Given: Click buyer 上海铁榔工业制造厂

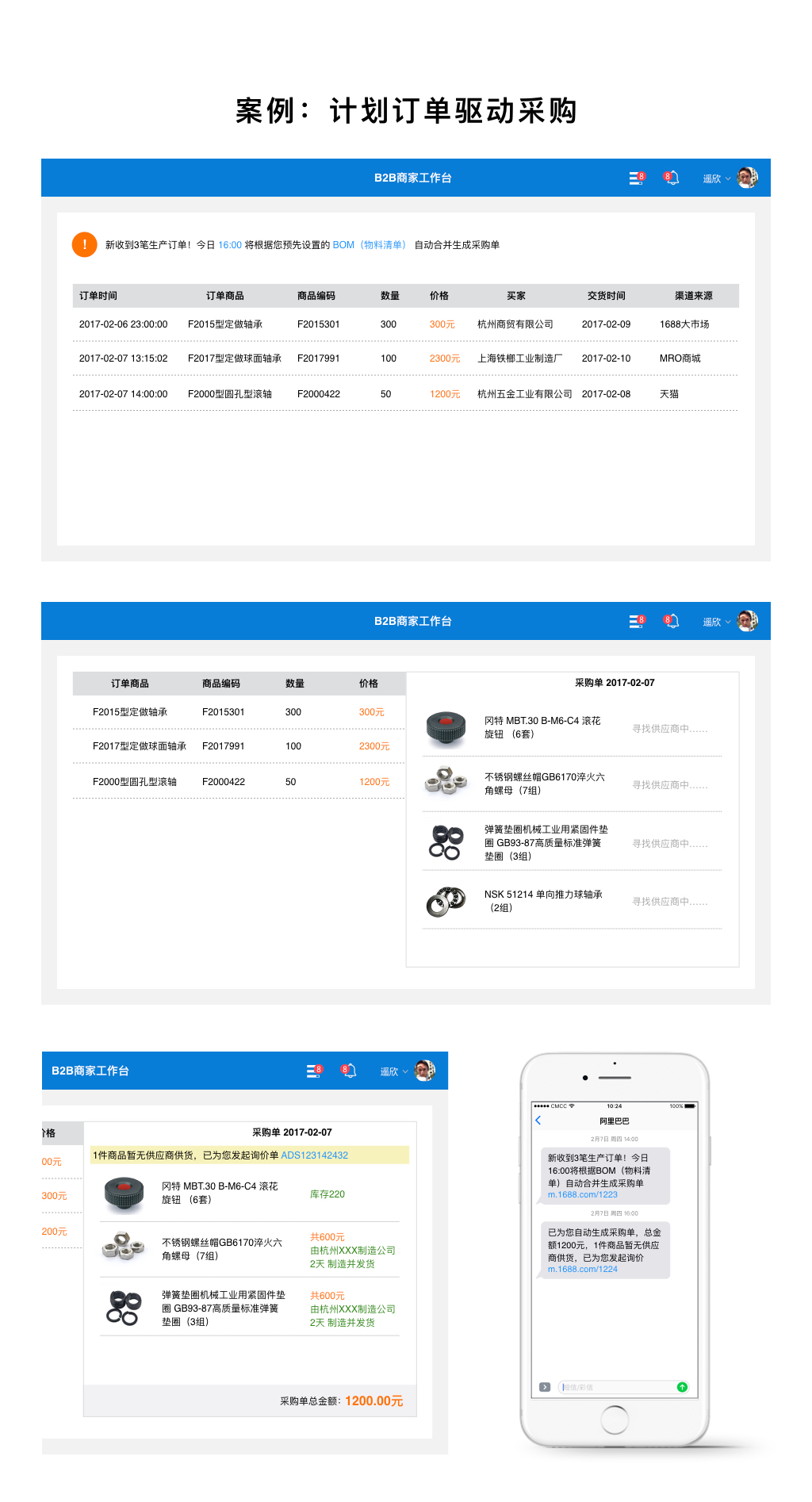Looking at the screenshot, I should click(x=520, y=358).
